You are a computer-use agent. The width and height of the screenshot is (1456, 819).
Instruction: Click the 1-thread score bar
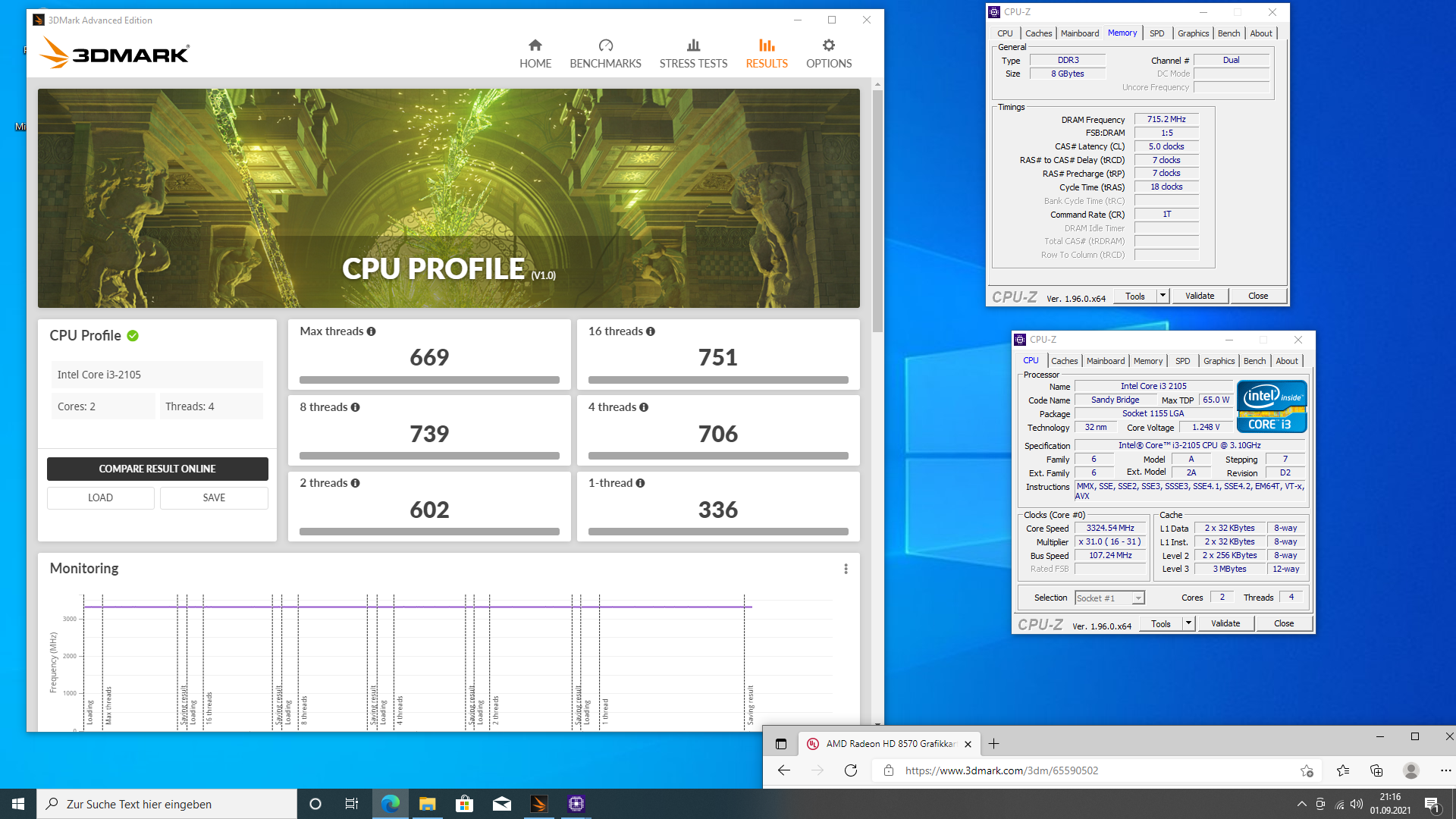pos(718,532)
